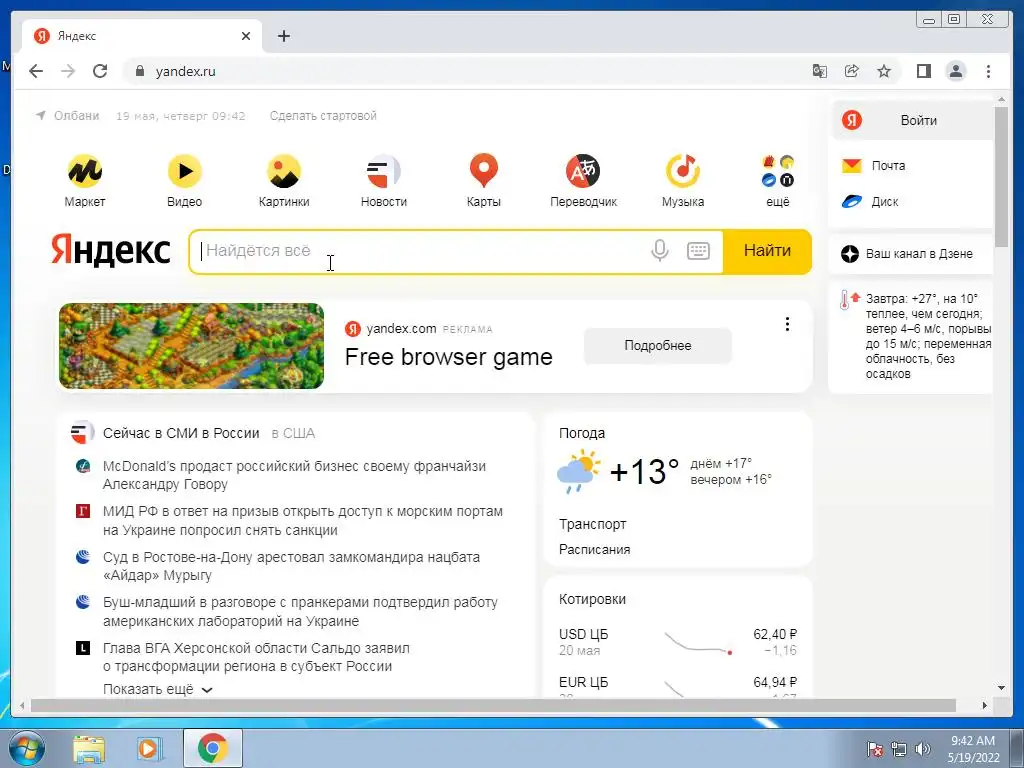1024x768 pixels.
Task: Click the microphone voice search icon
Action: pyautogui.click(x=660, y=251)
